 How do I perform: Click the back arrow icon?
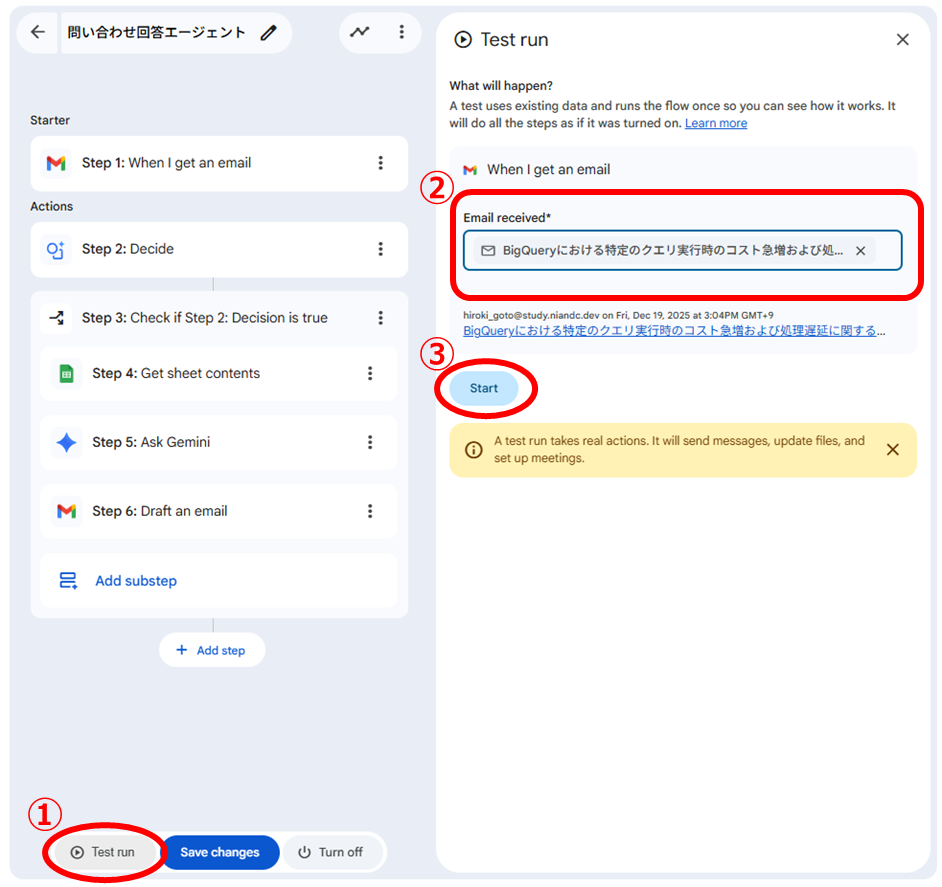tap(38, 32)
